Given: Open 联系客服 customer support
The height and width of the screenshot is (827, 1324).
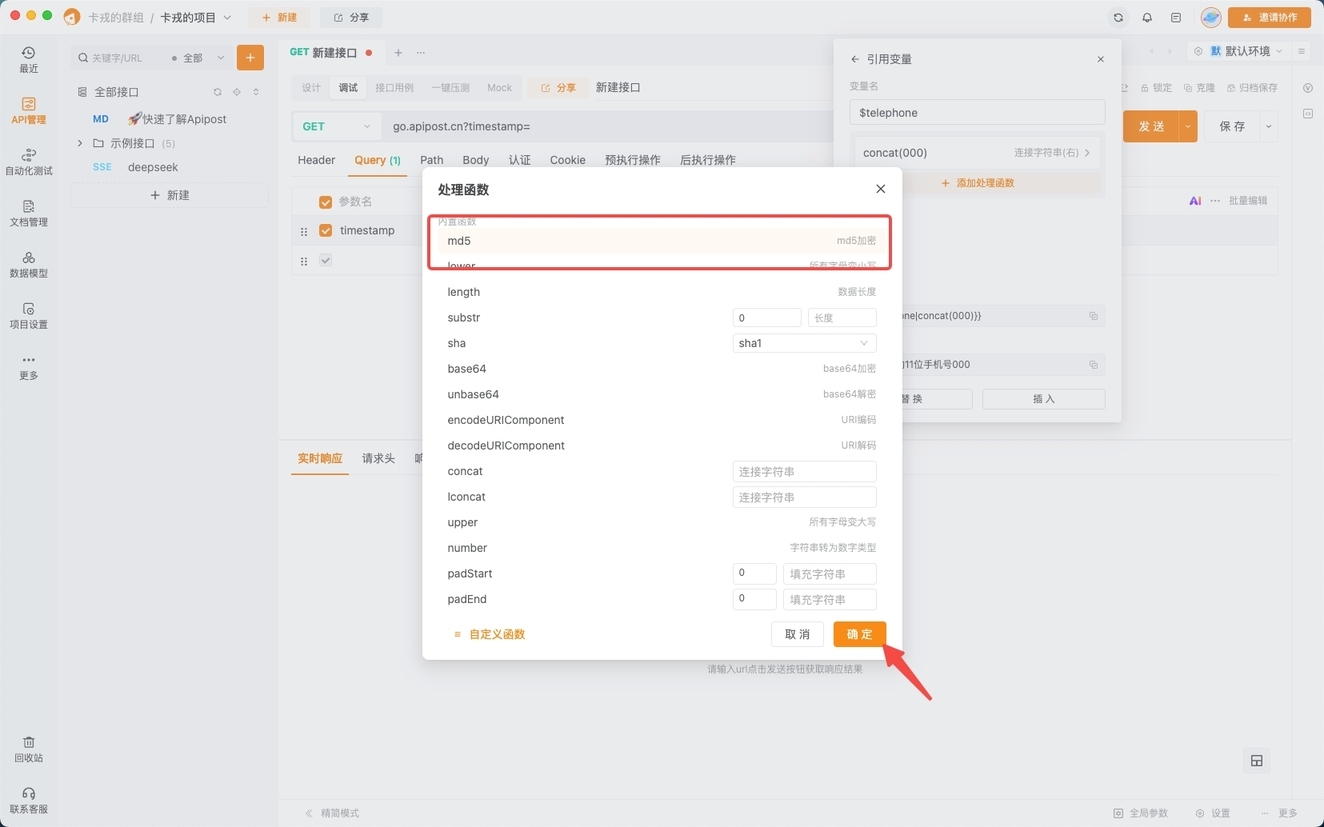Looking at the screenshot, I should tap(28, 800).
